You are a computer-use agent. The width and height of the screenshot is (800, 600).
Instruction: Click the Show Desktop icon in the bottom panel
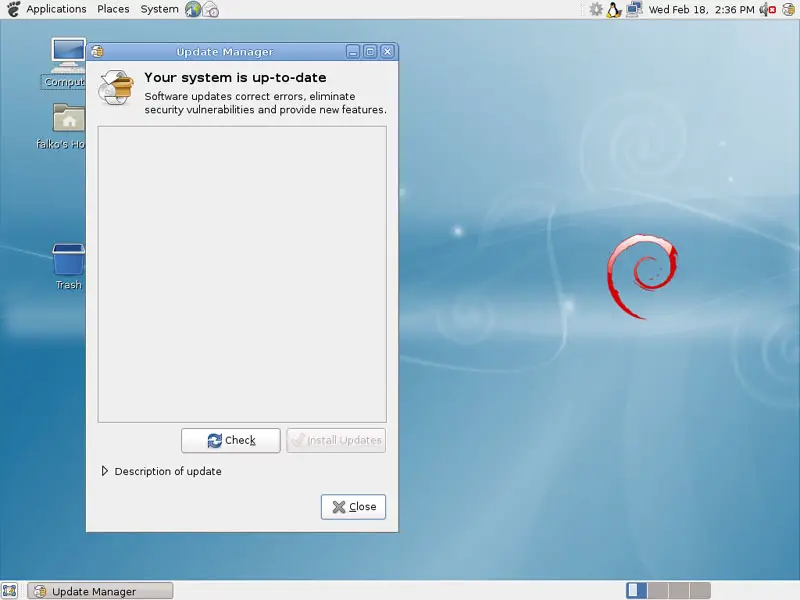tap(10, 591)
